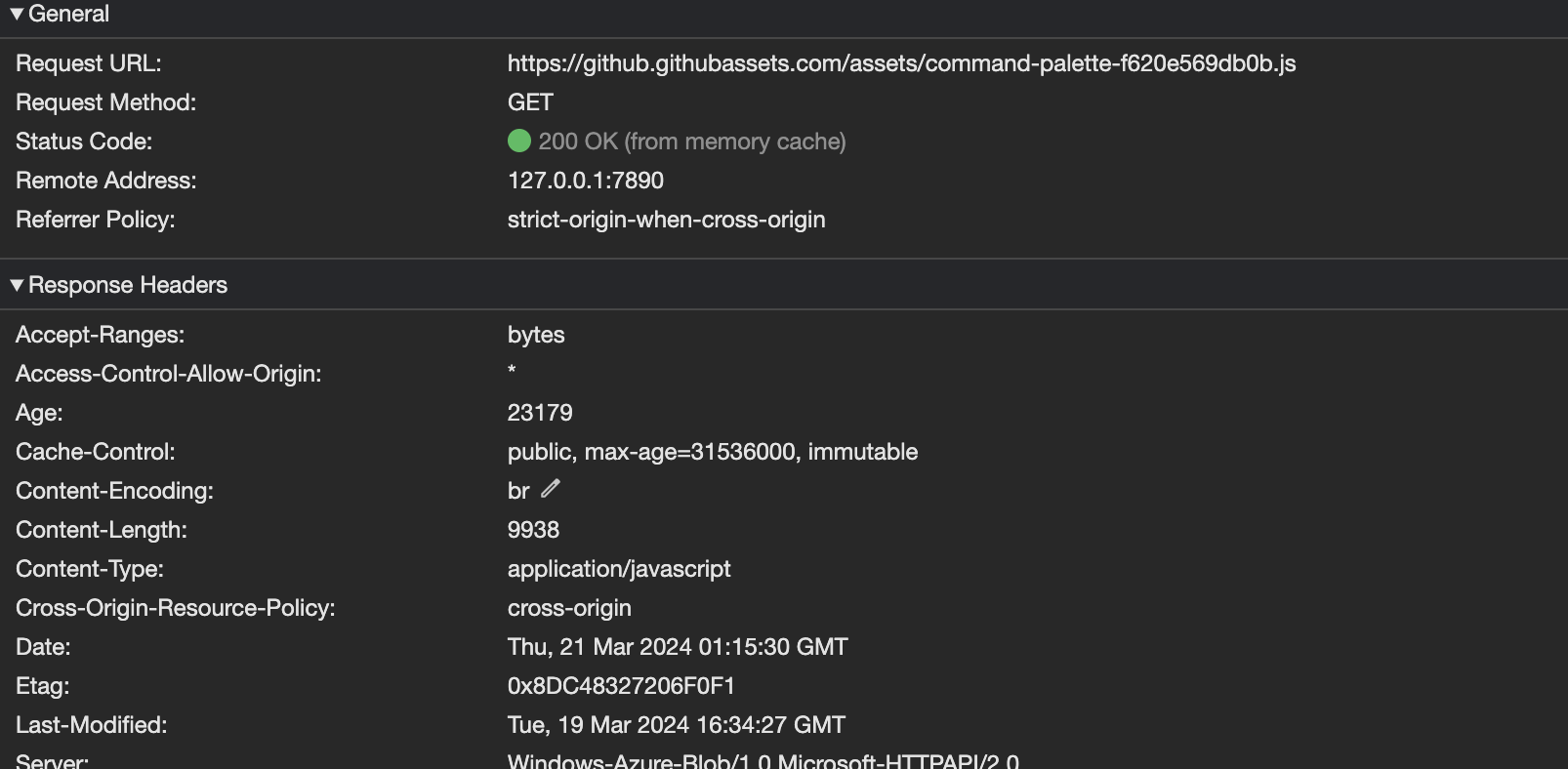The height and width of the screenshot is (769, 1568).
Task: Select the remote address 127.0.0.1:7890
Action: 586,181
